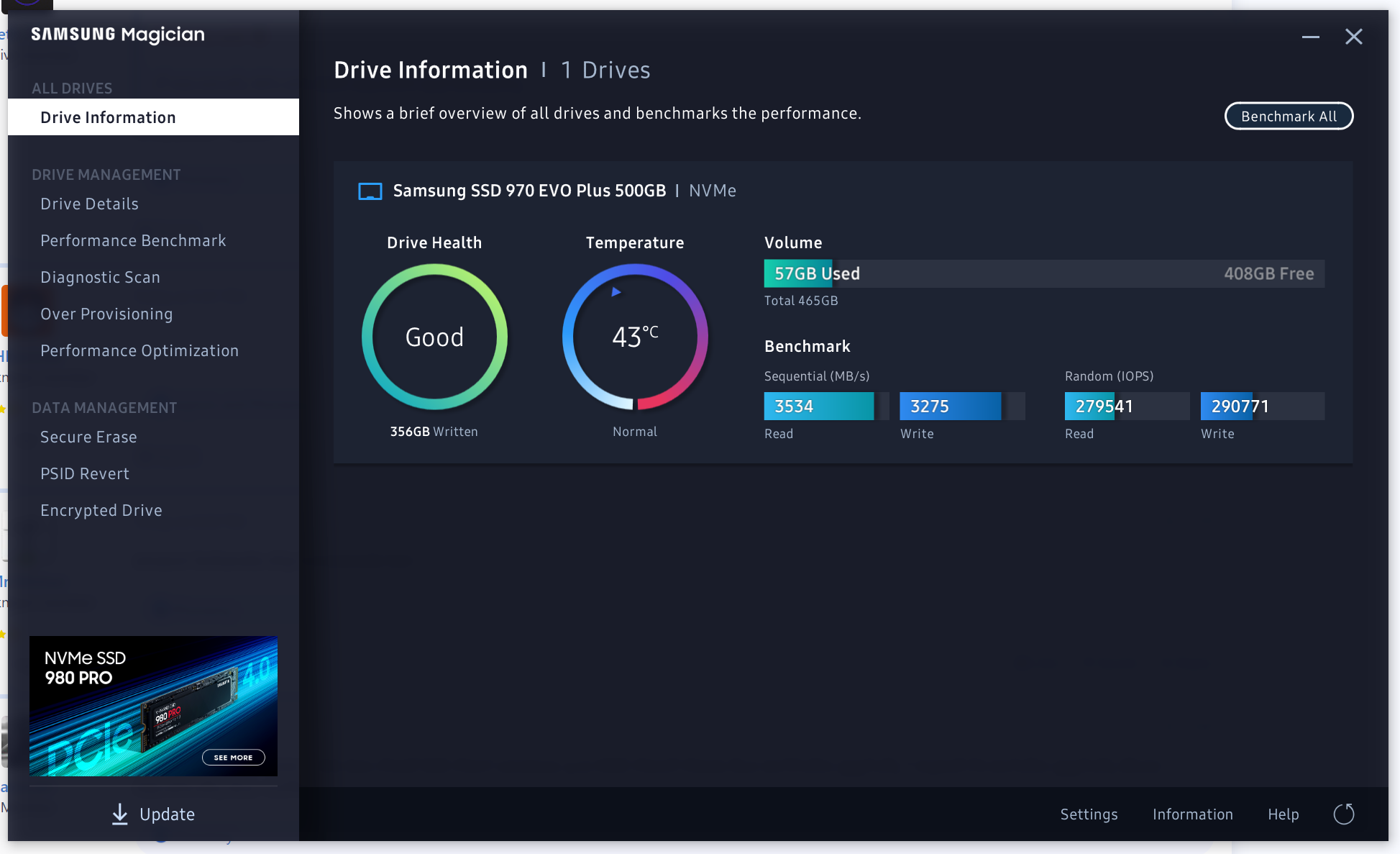Click the Drive Health Good gauge
The width and height of the screenshot is (1400, 854).
coord(434,337)
